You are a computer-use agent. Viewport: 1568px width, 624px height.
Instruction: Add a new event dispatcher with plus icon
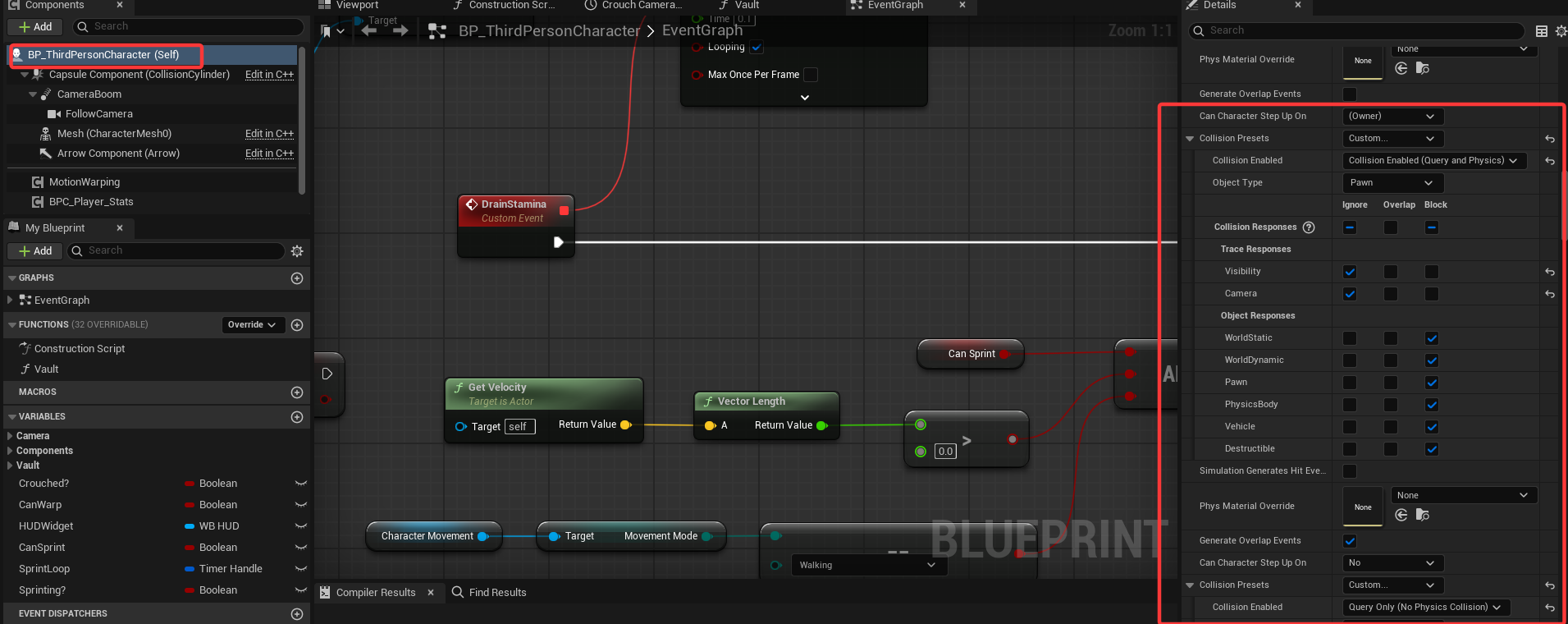(297, 614)
